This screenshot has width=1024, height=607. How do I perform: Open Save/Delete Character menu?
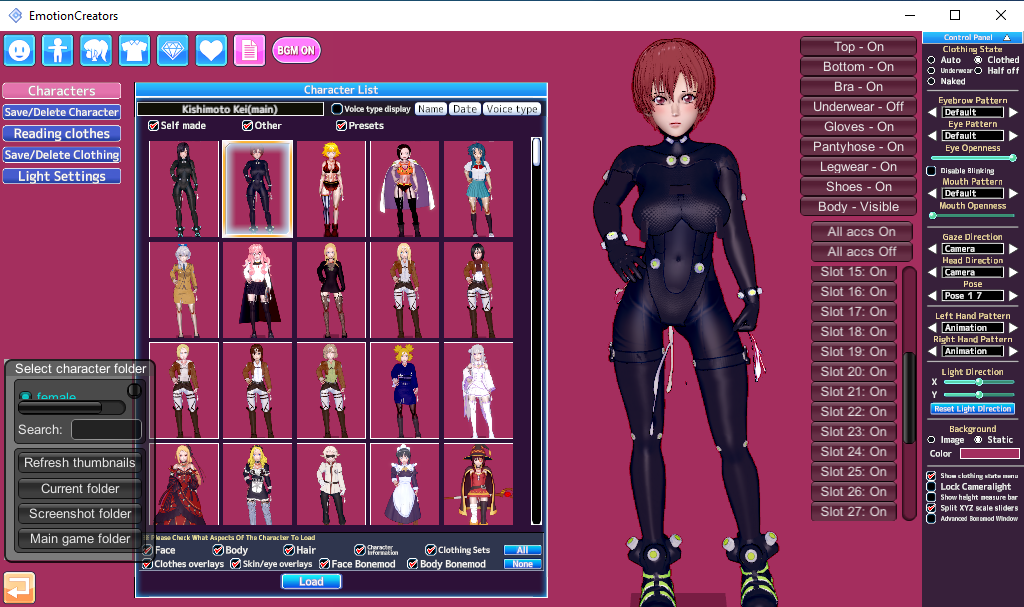coord(61,112)
